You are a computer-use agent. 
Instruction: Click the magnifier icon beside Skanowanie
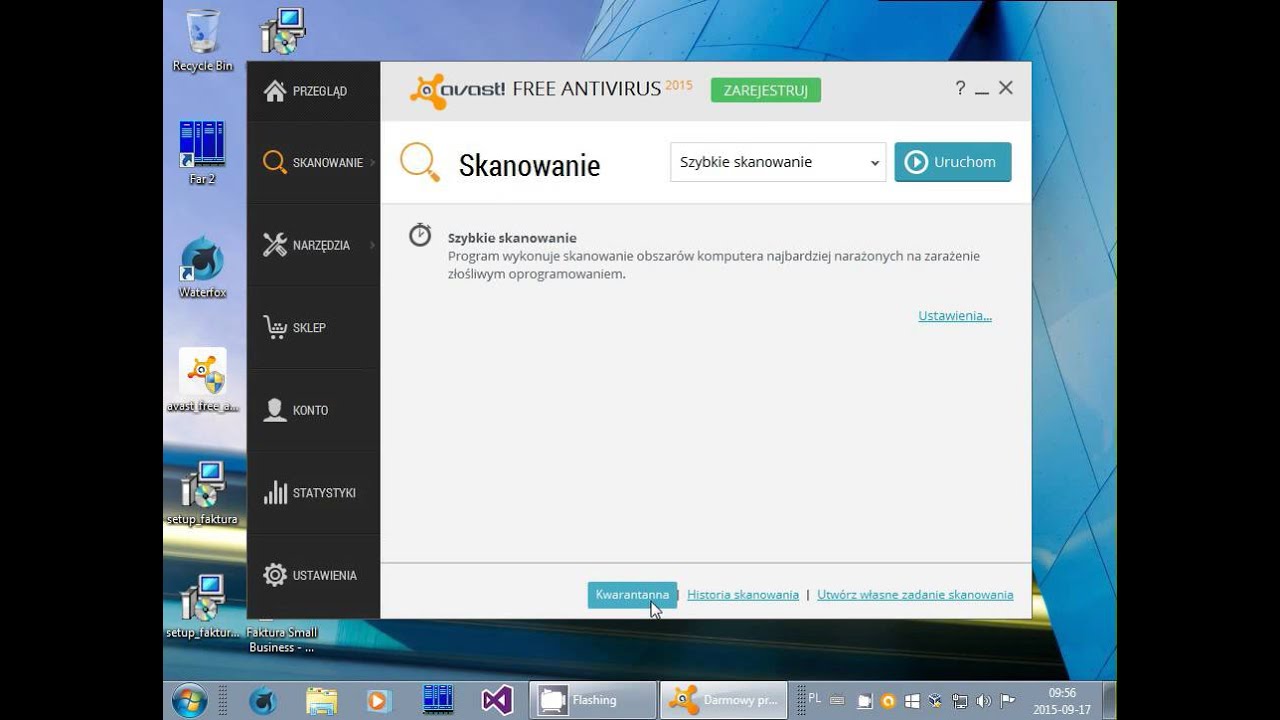click(x=275, y=163)
